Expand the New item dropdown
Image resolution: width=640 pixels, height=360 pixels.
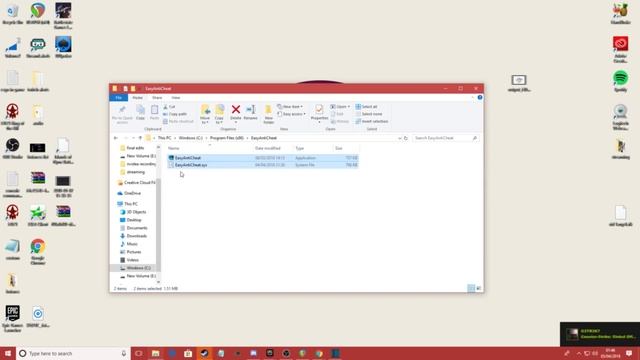[290, 107]
